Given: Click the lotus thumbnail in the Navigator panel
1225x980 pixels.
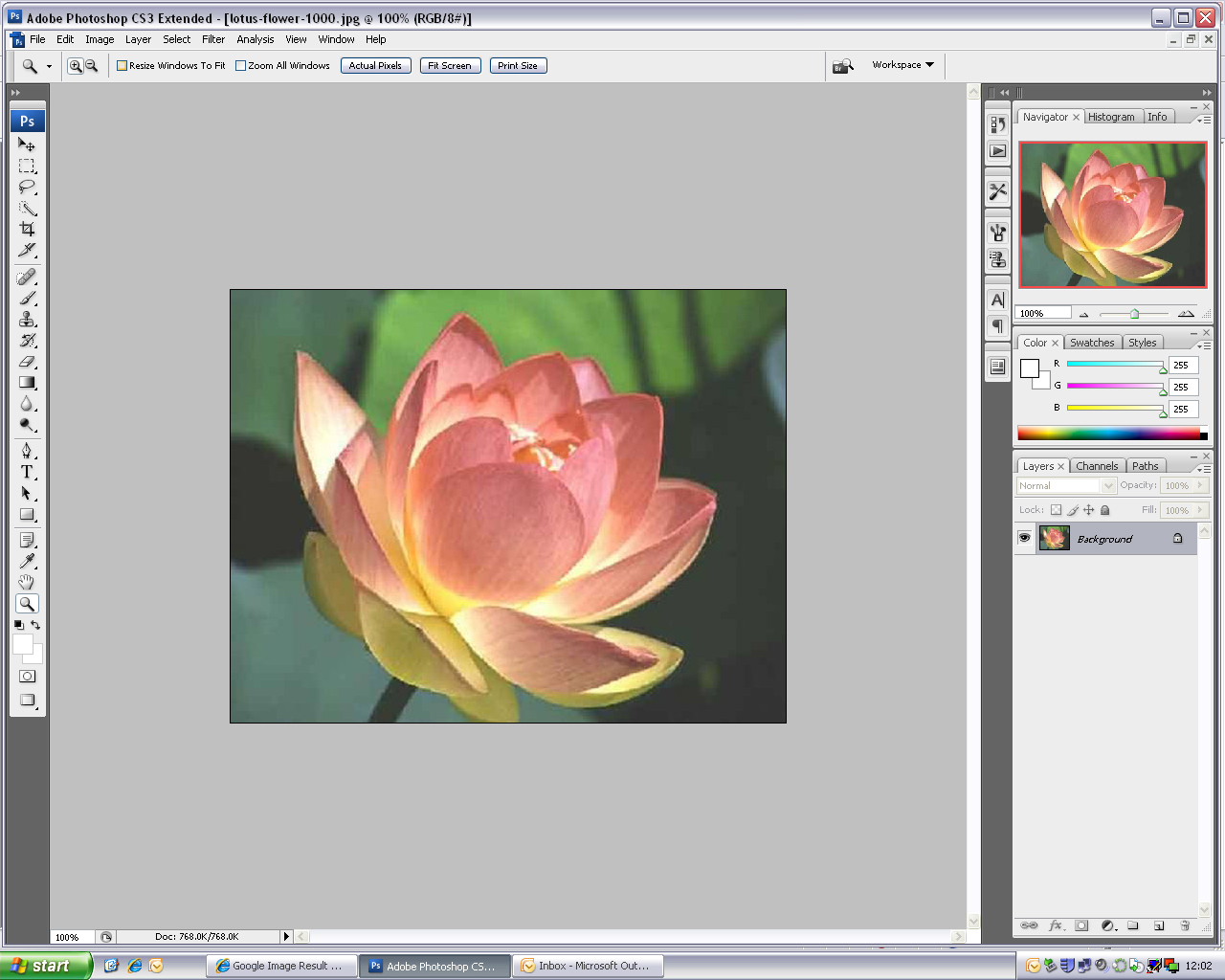Looking at the screenshot, I should click(x=1112, y=214).
